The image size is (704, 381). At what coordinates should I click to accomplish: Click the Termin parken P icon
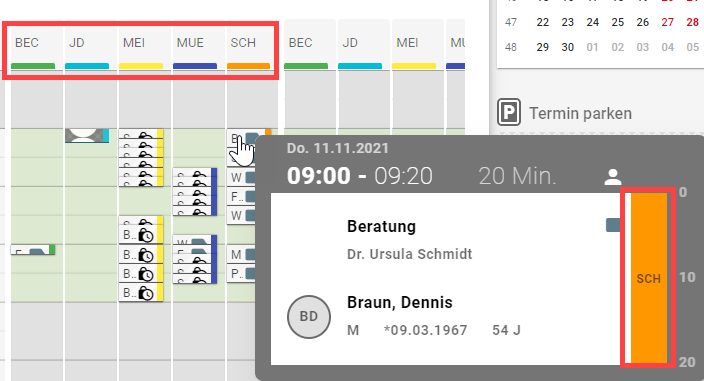(509, 112)
